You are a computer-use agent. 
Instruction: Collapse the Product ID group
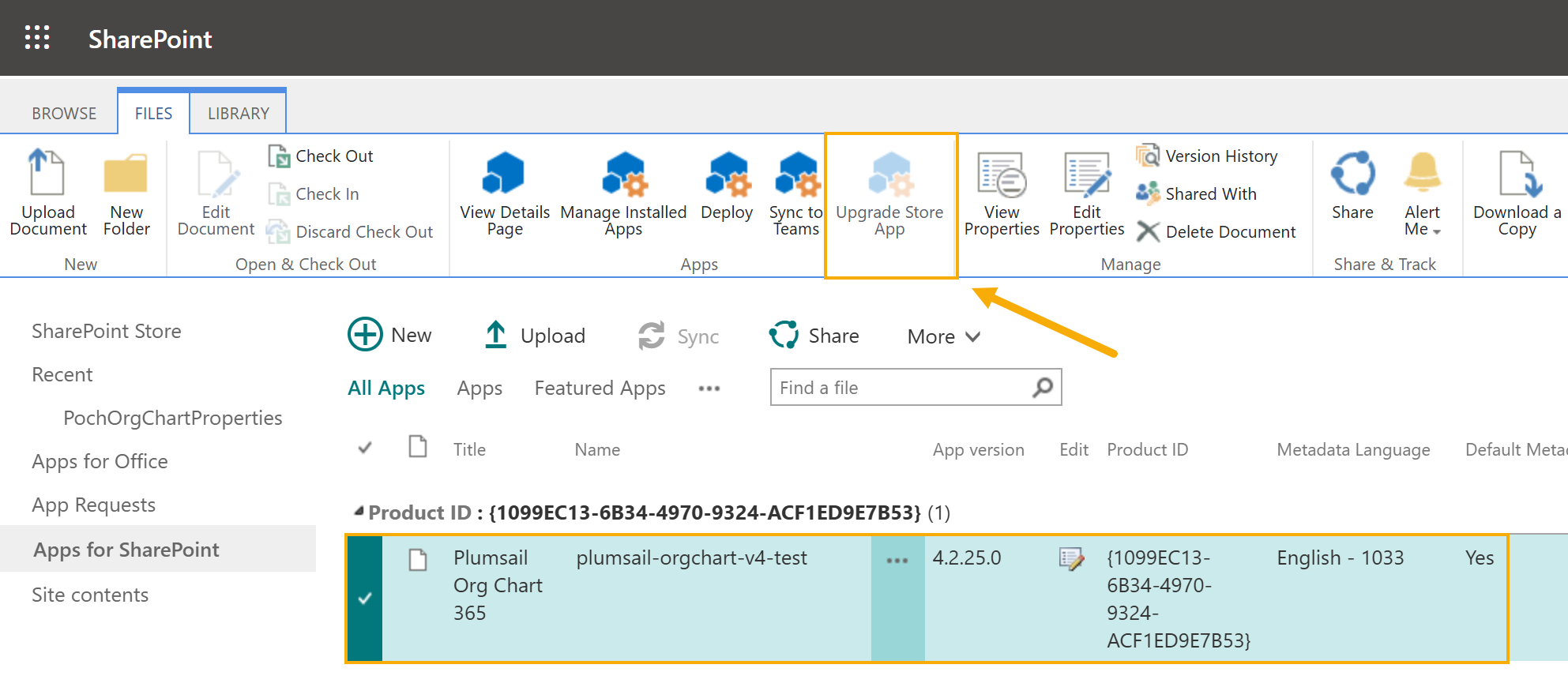(359, 512)
